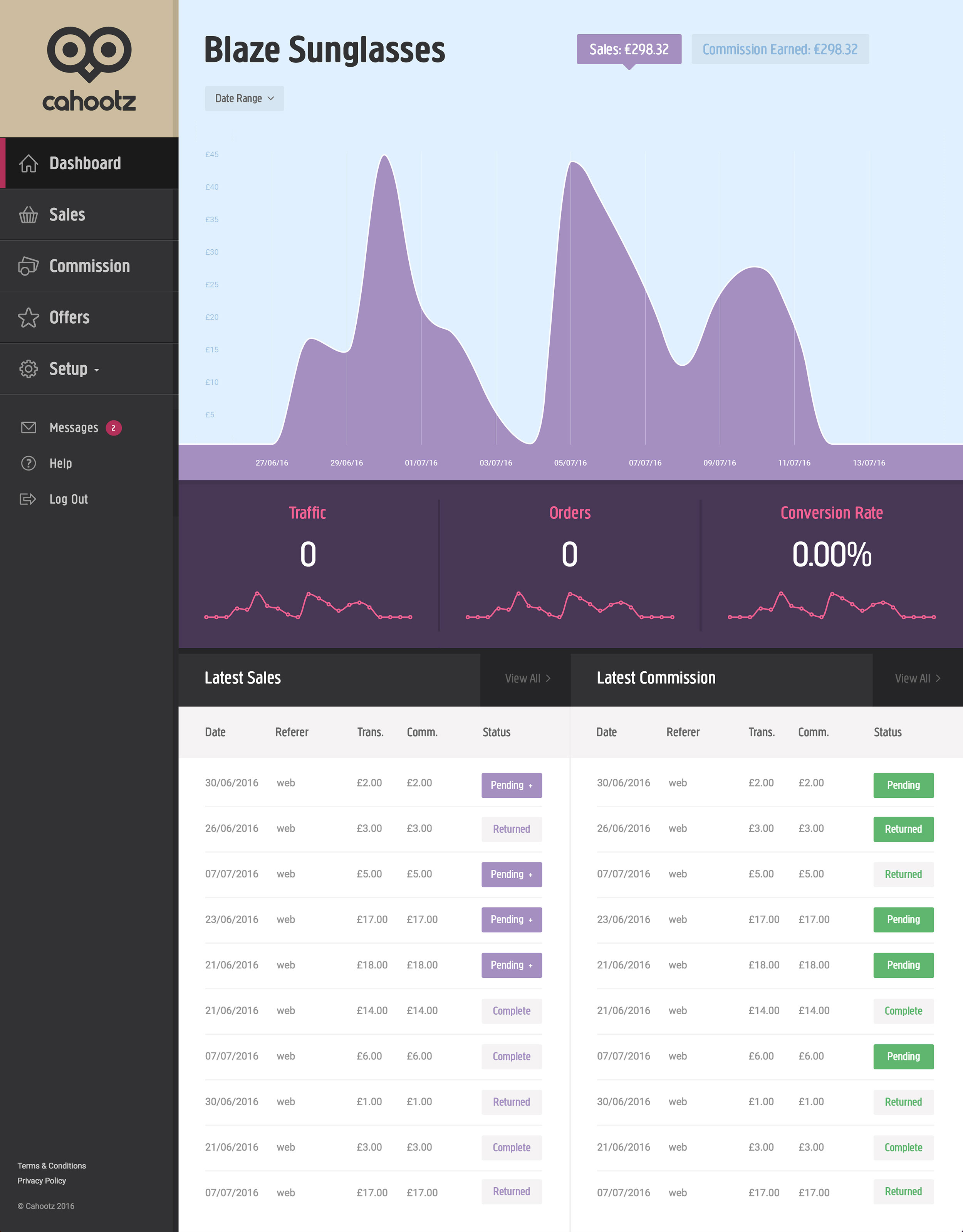Click the Sales basket icon
This screenshot has height=1232, width=963.
pos(28,215)
